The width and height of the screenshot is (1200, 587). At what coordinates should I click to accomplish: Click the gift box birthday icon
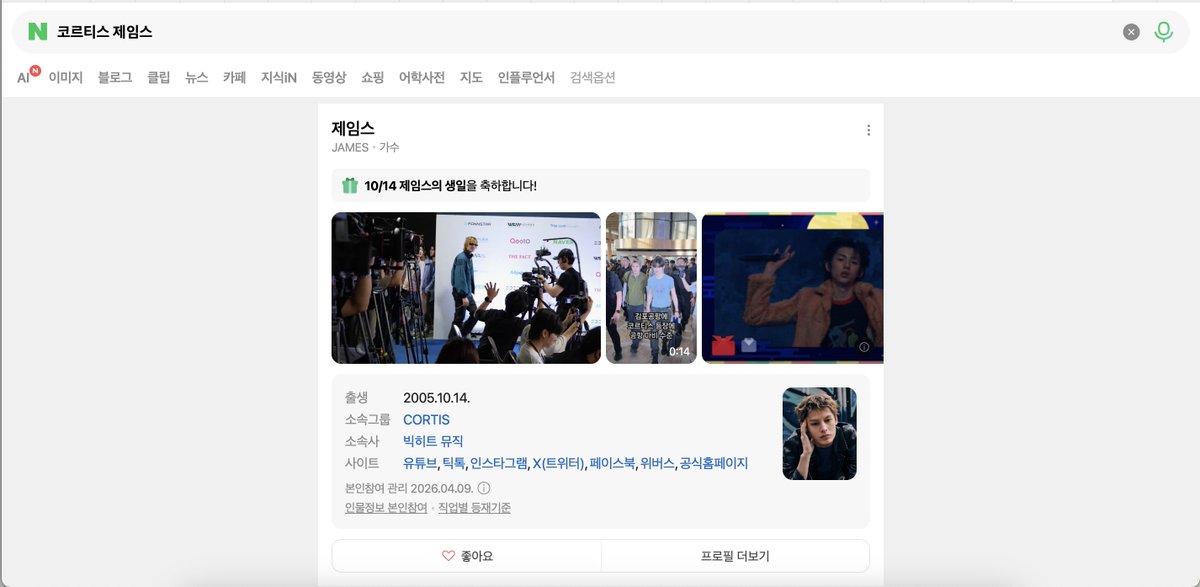(x=350, y=186)
